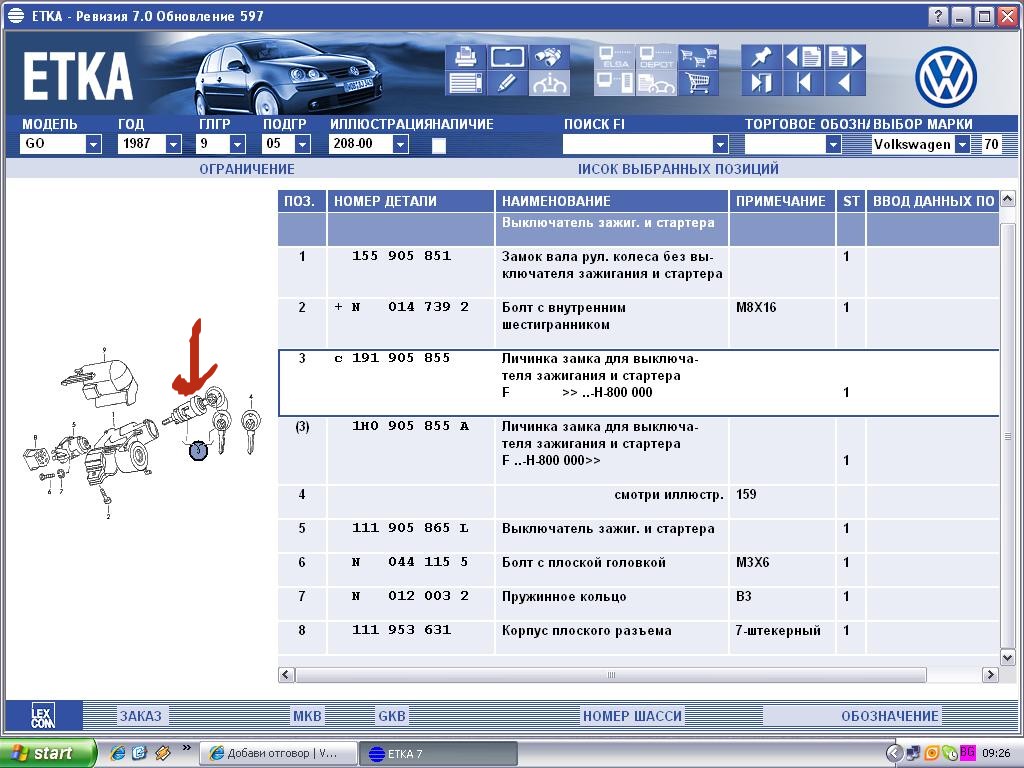
Task: Open search with the binoculars icon
Action: 549,57
